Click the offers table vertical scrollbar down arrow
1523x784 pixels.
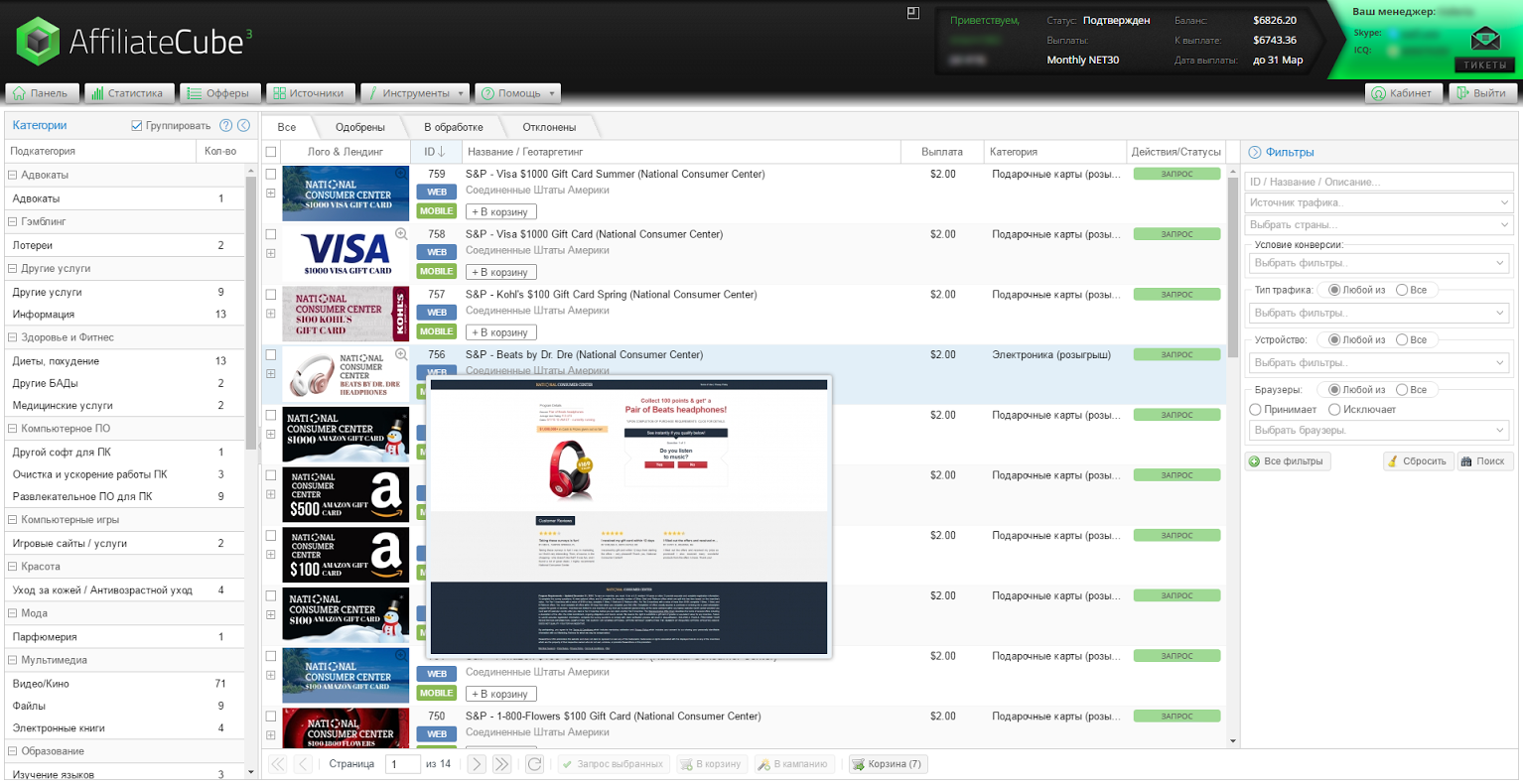coord(1233,740)
